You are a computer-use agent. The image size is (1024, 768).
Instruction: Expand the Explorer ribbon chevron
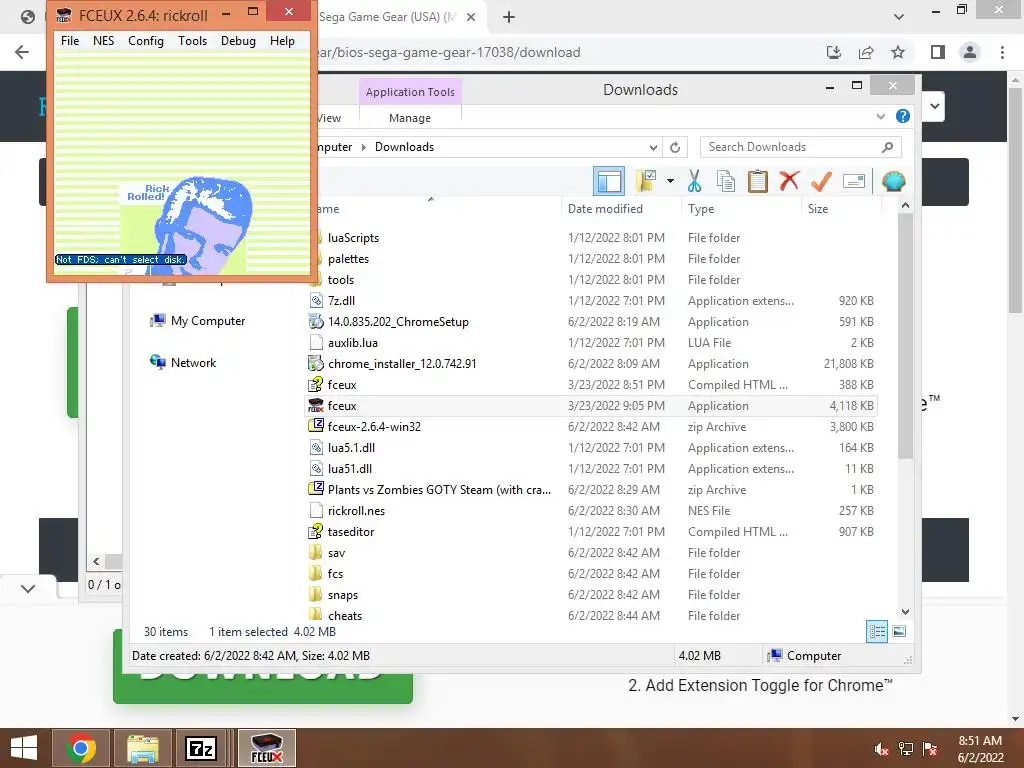[880, 116]
